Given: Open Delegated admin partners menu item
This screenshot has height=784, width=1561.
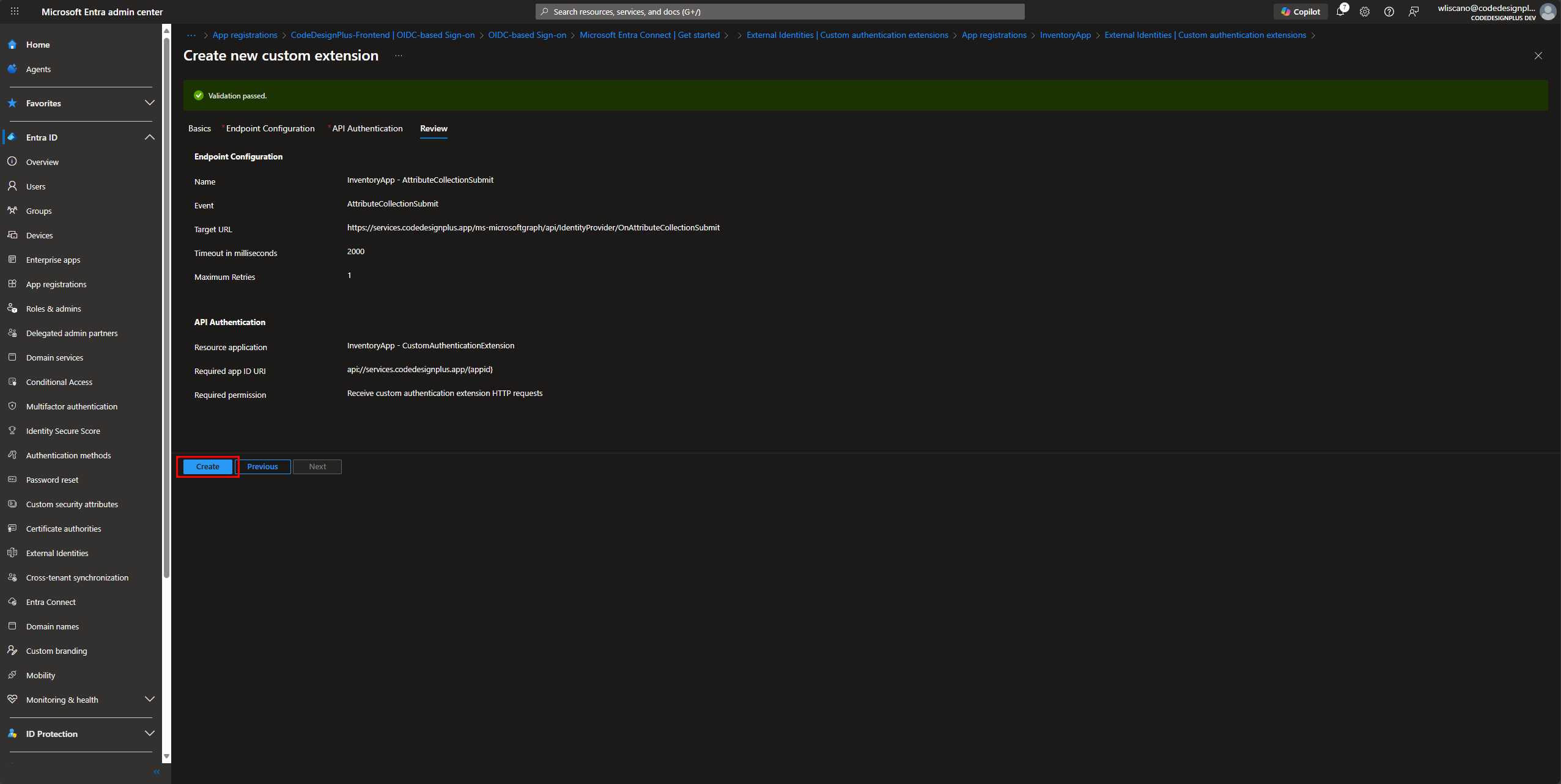Looking at the screenshot, I should pyautogui.click(x=72, y=333).
